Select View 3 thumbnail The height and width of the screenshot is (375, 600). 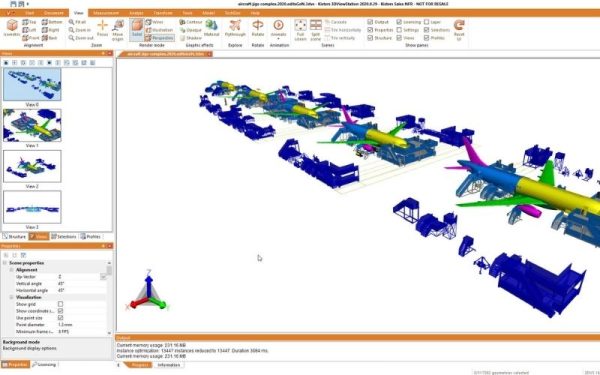(32, 207)
